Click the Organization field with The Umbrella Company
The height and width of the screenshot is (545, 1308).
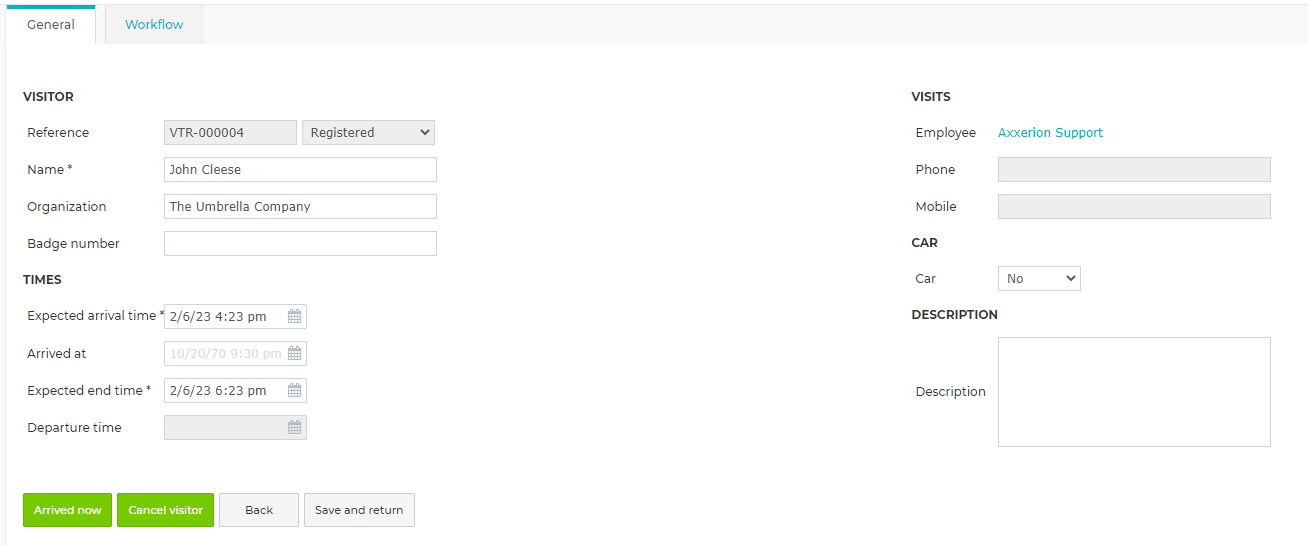pyautogui.click(x=300, y=206)
